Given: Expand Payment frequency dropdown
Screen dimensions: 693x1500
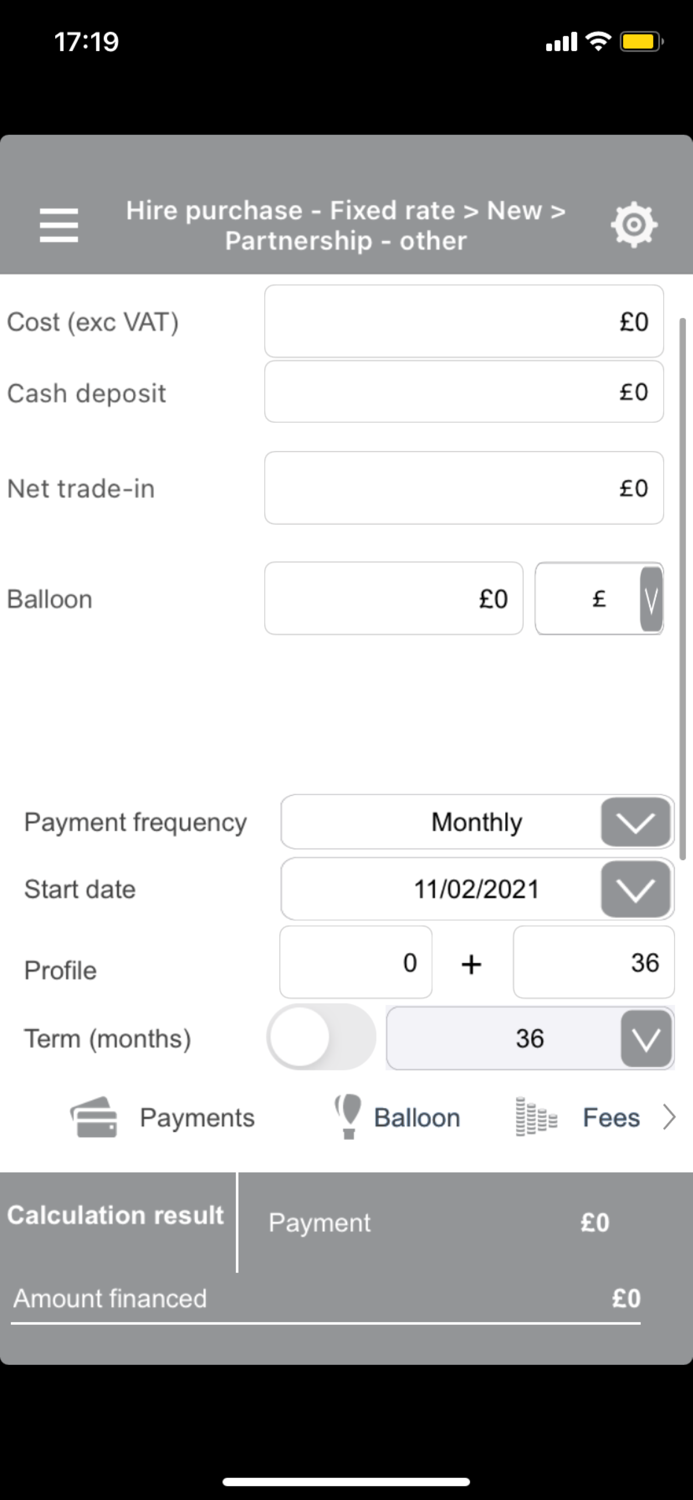Looking at the screenshot, I should pos(635,823).
